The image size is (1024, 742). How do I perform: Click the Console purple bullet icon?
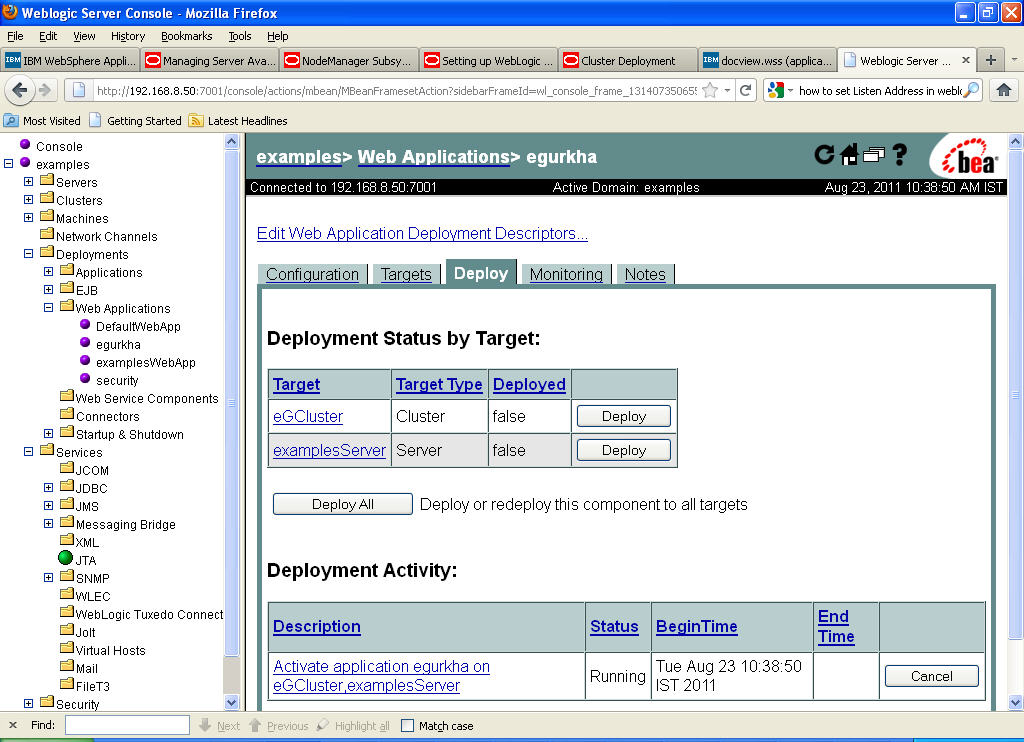[x=25, y=144]
